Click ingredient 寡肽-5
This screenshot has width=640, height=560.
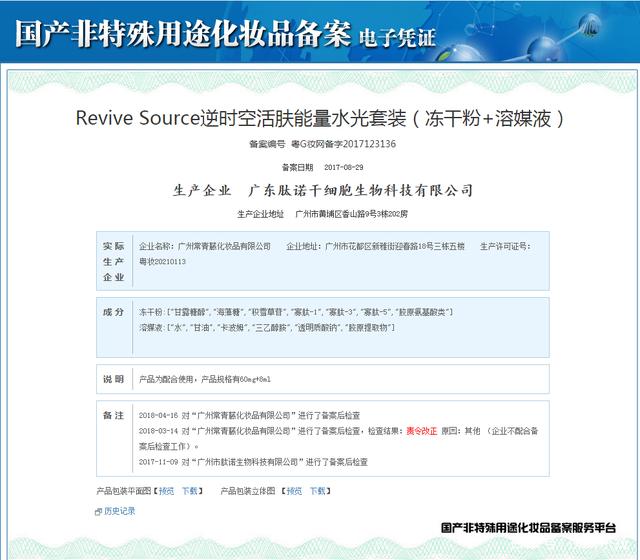(x=375, y=312)
